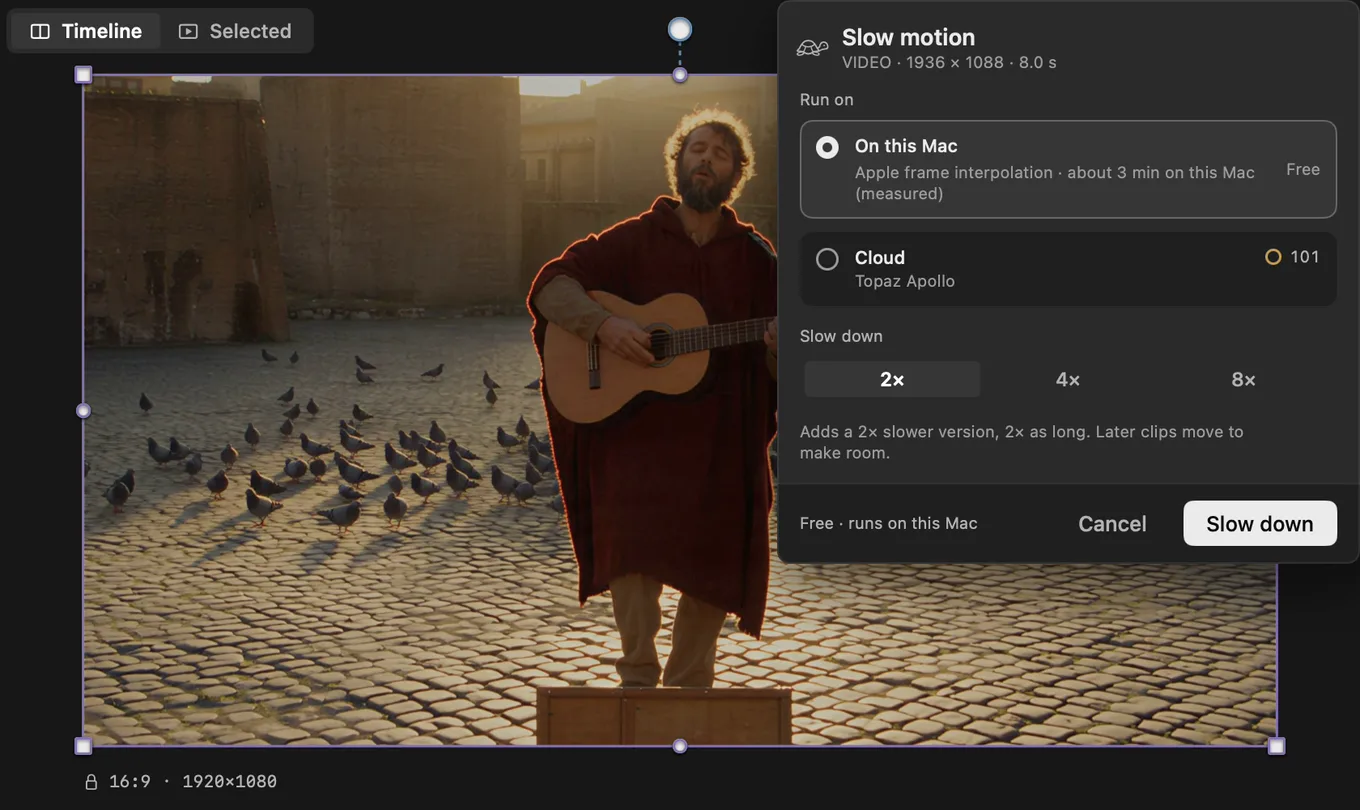Image resolution: width=1360 pixels, height=810 pixels.
Task: Cancel the Slow motion dialog
Action: (x=1112, y=524)
